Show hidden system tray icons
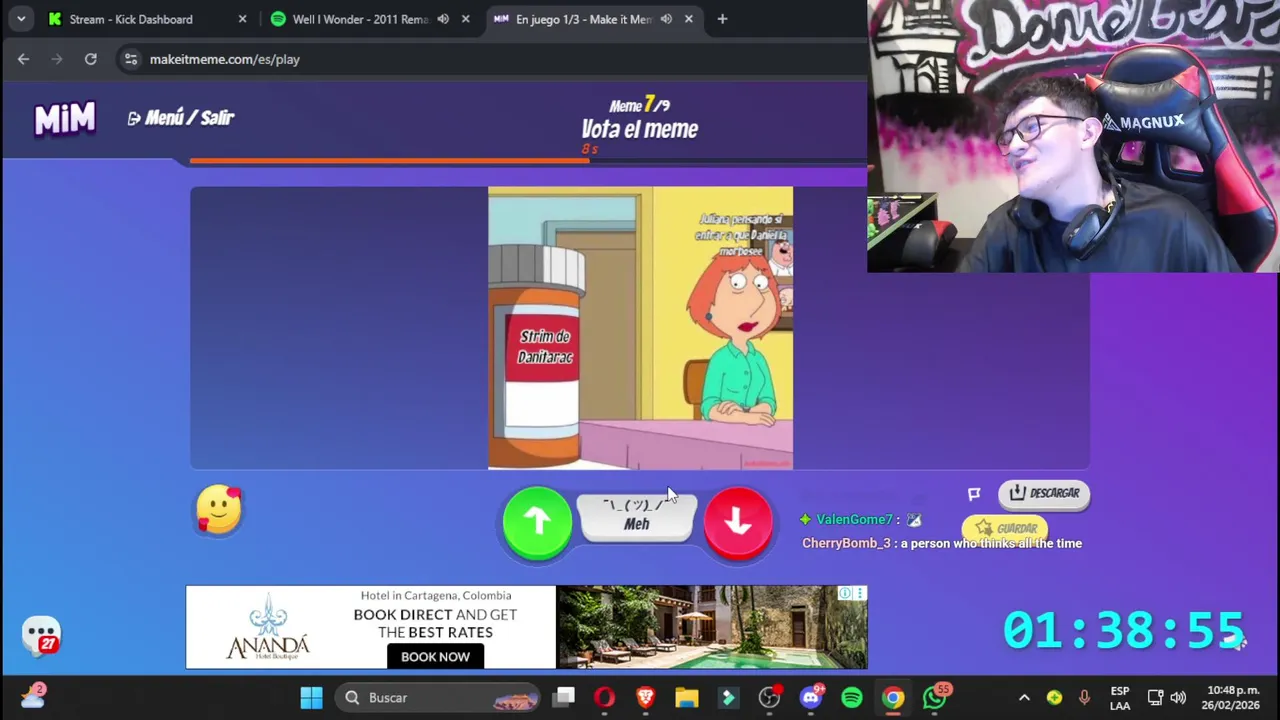The image size is (1280, 720). pyautogui.click(x=1024, y=698)
